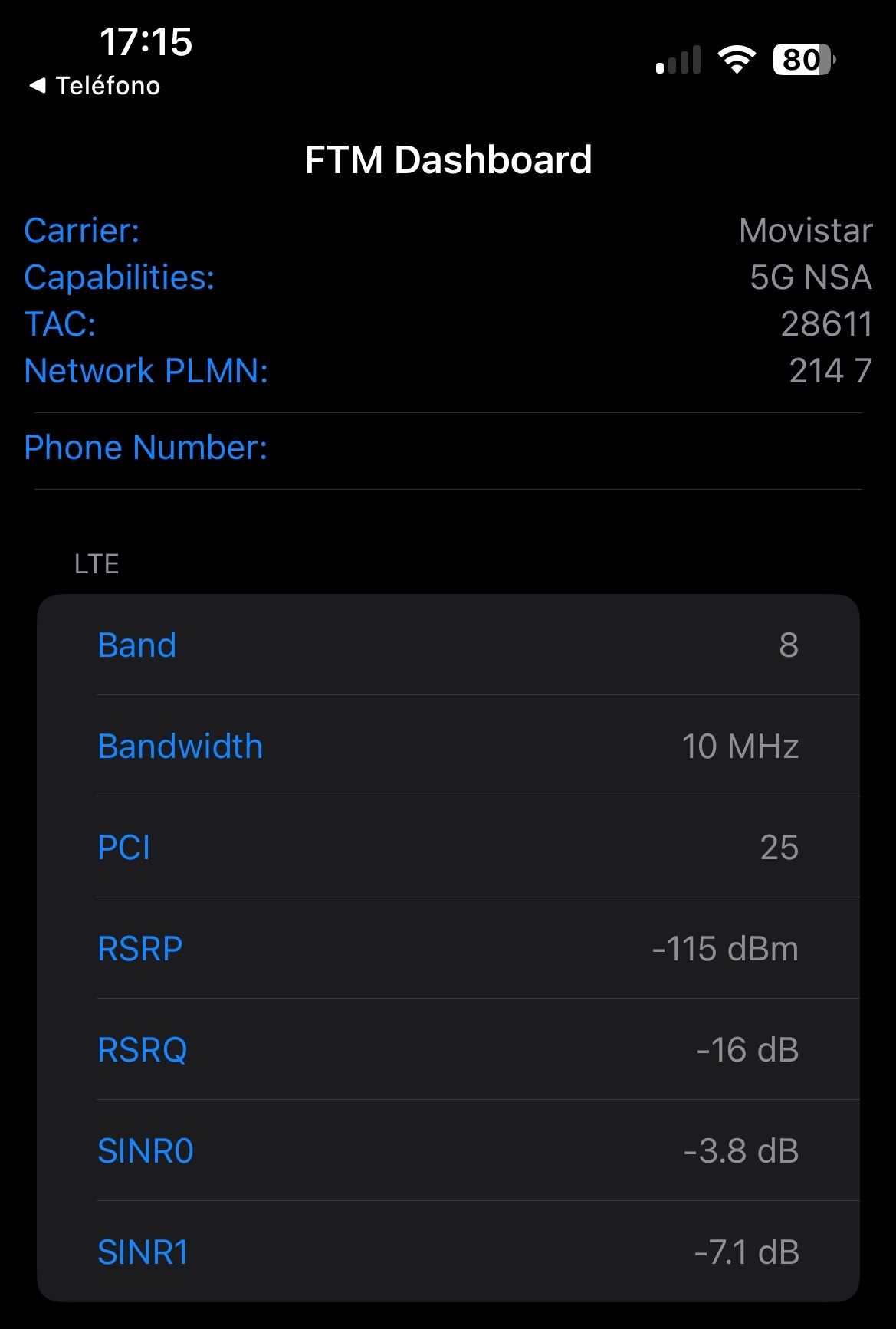Tap the clock showing 17:15
The image size is (896, 1329).
point(146,41)
